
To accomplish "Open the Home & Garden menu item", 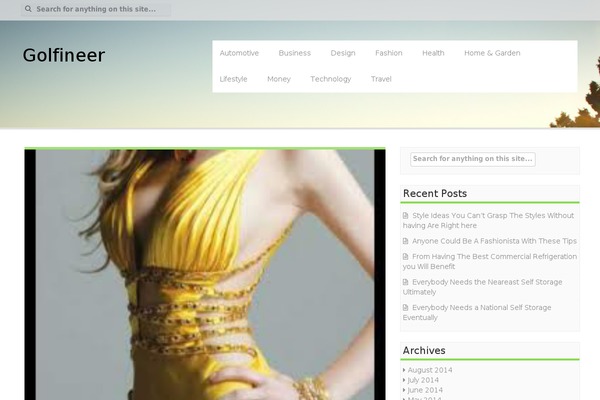I will tap(492, 53).
